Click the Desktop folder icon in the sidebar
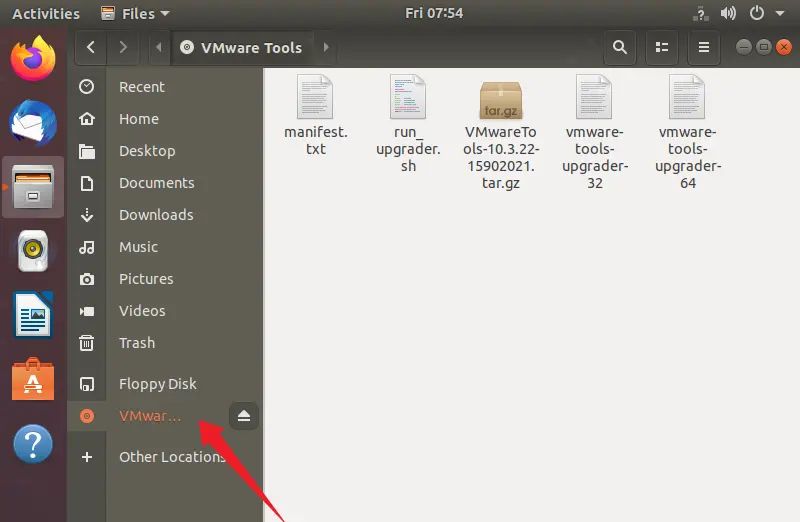The height and width of the screenshot is (522, 800). click(87, 151)
